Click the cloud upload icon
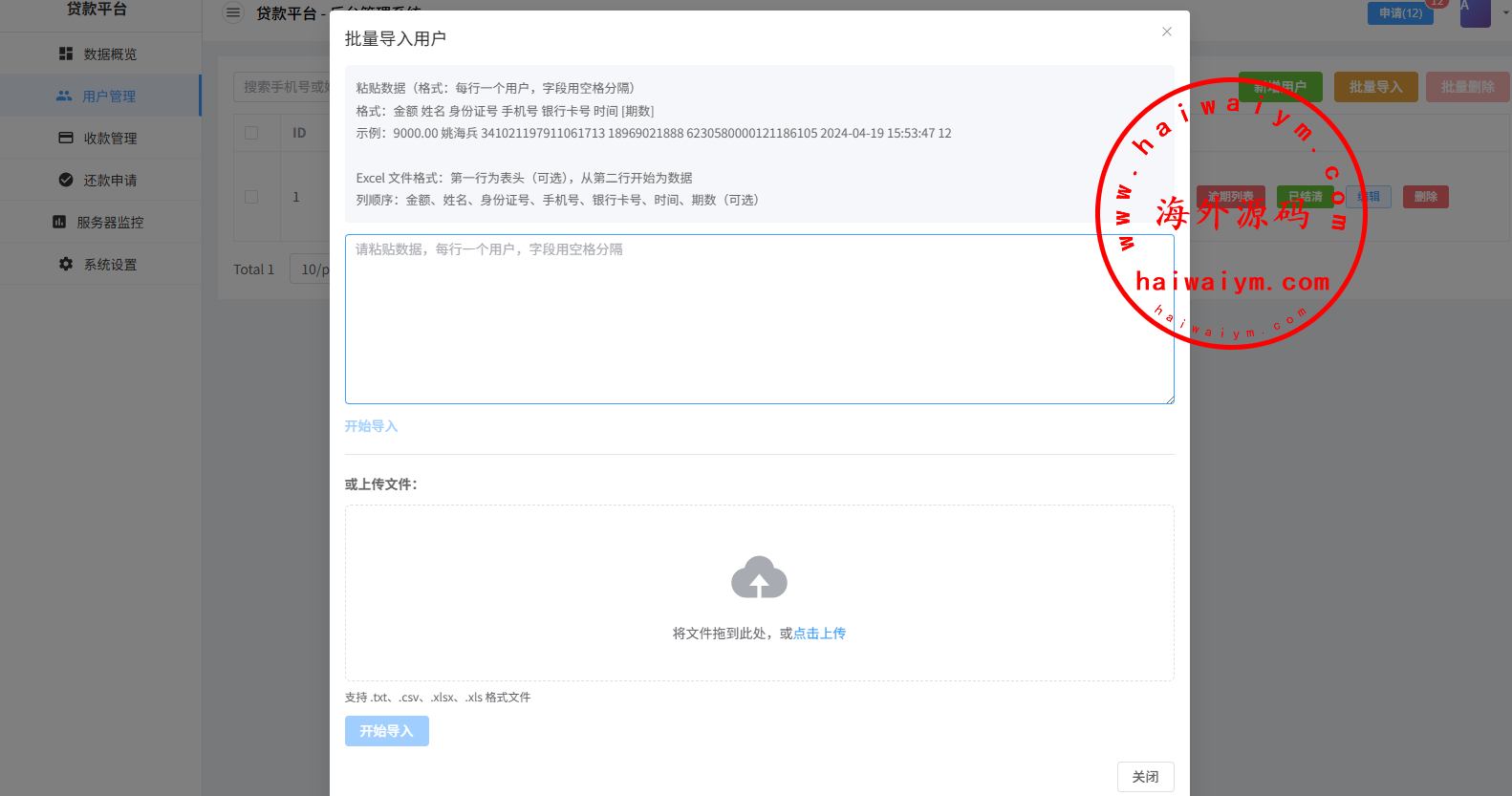 click(759, 578)
